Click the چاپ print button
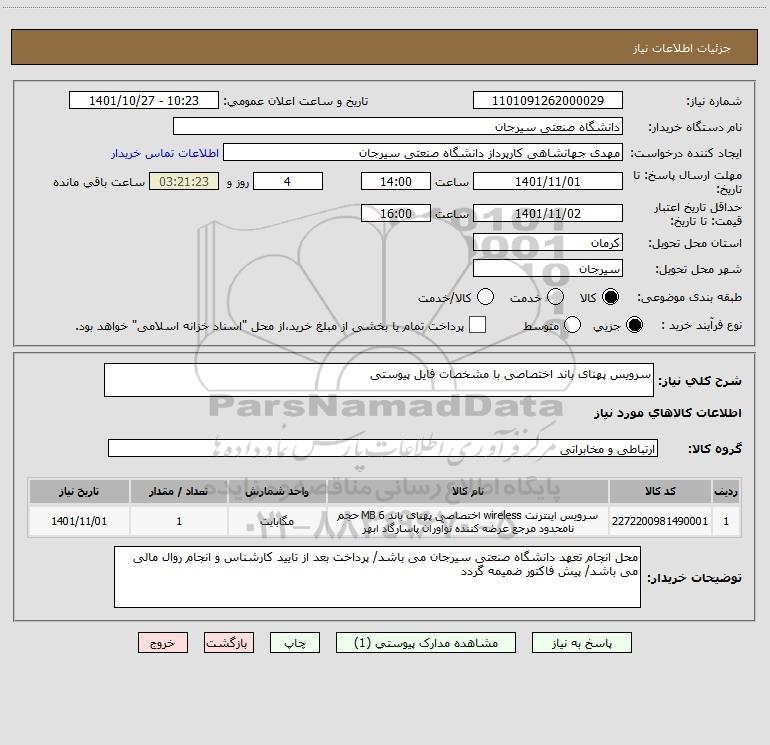The image size is (770, 745). click(x=295, y=643)
